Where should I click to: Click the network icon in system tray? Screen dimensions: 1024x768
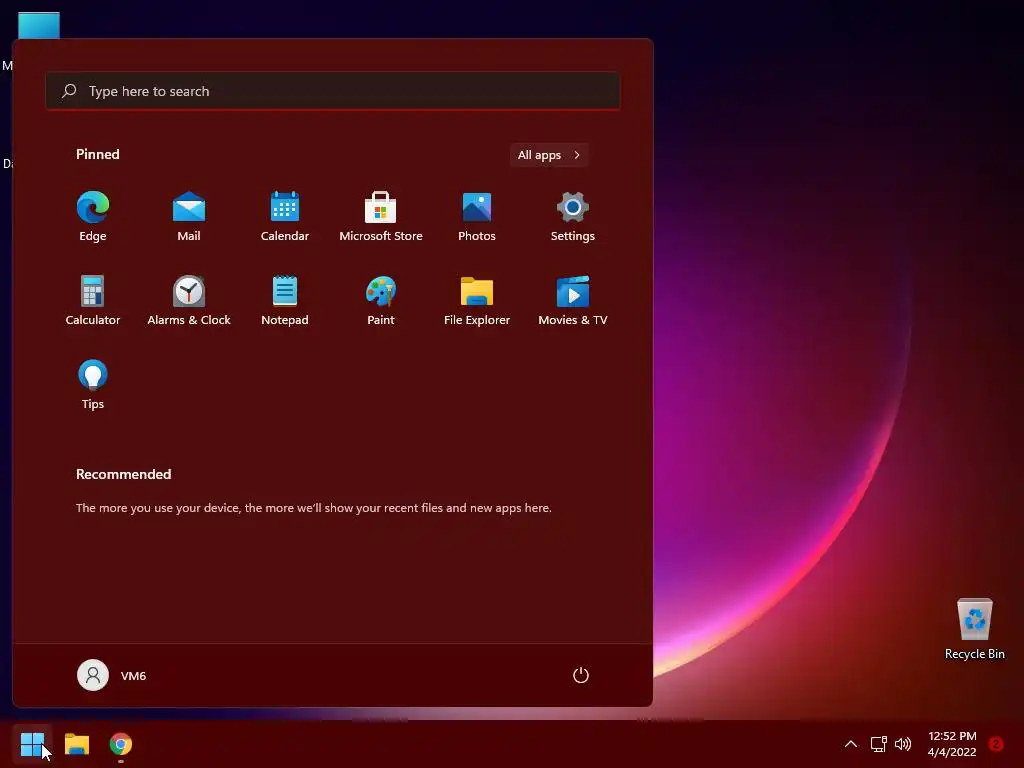click(878, 744)
